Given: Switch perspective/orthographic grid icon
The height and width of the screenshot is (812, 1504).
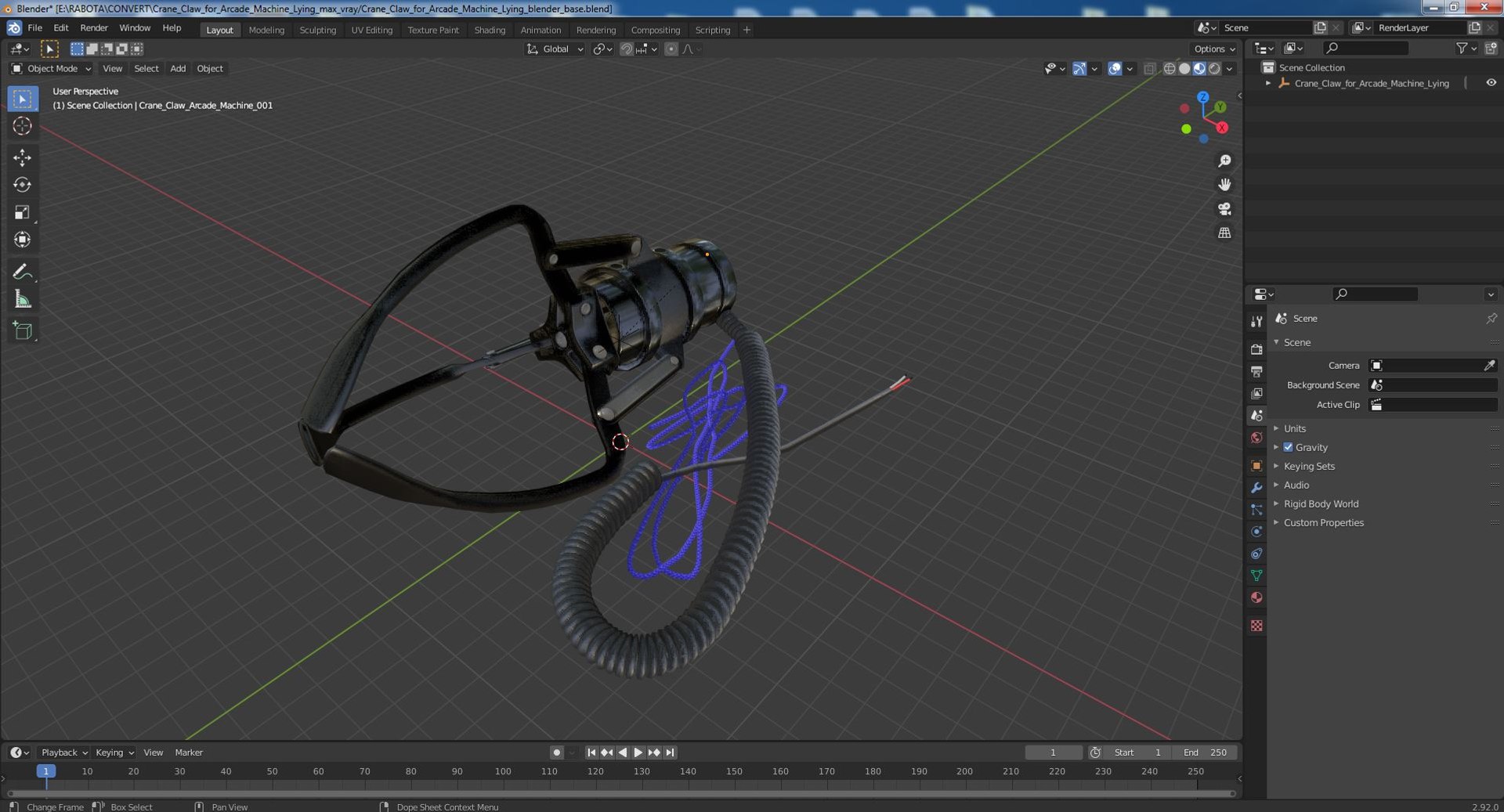Looking at the screenshot, I should 1224,233.
